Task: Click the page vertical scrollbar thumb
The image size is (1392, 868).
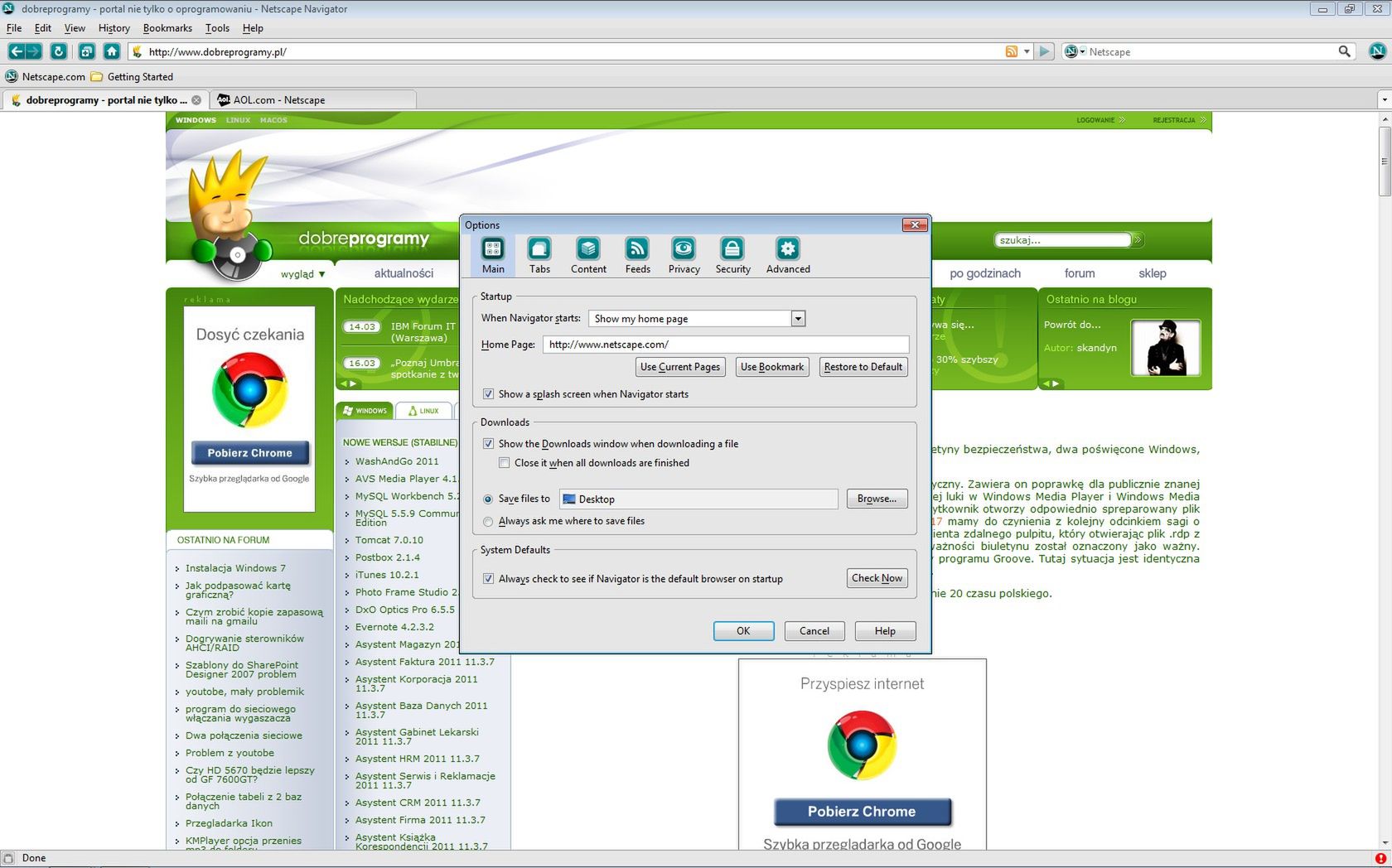Action: tap(1385, 162)
